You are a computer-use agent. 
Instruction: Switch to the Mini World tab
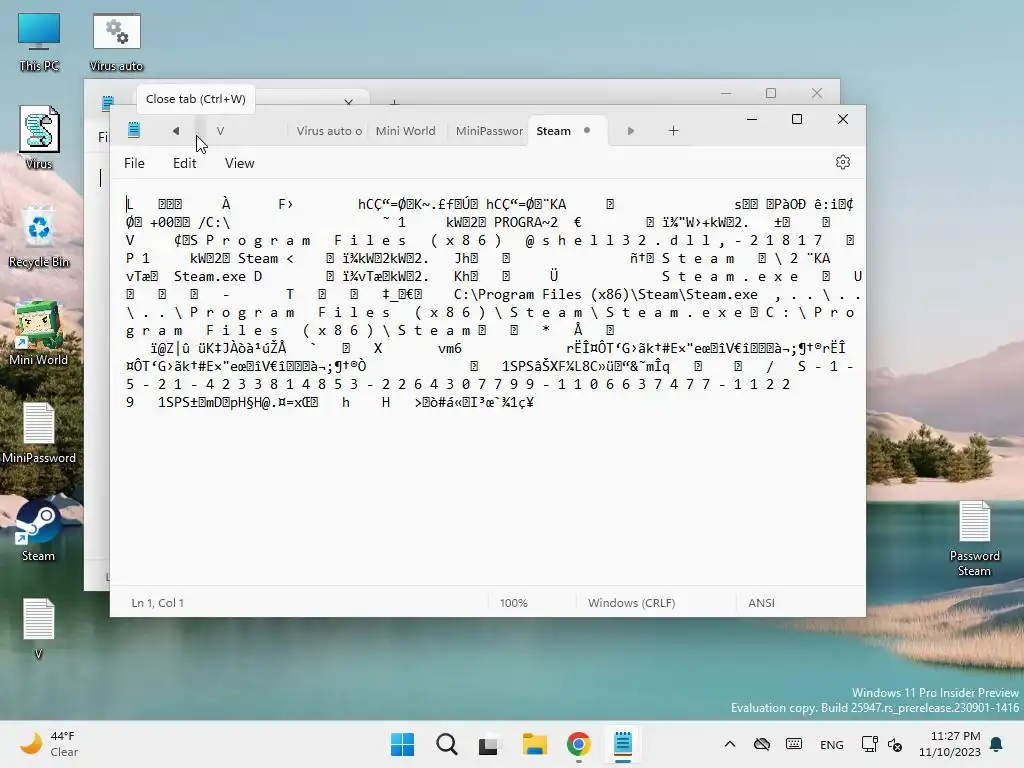point(406,131)
